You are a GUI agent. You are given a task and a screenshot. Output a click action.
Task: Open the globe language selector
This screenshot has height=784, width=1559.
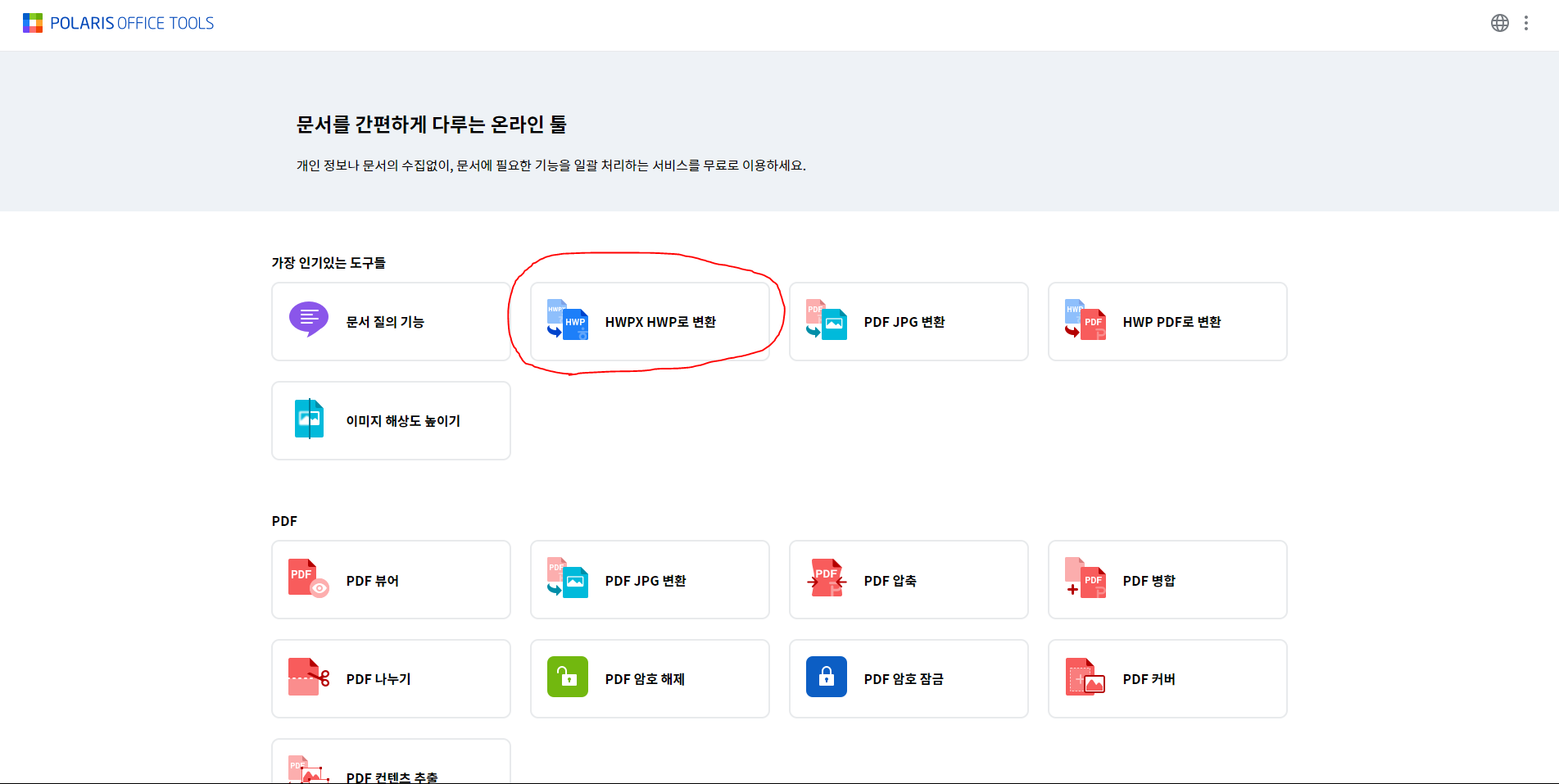1499,23
